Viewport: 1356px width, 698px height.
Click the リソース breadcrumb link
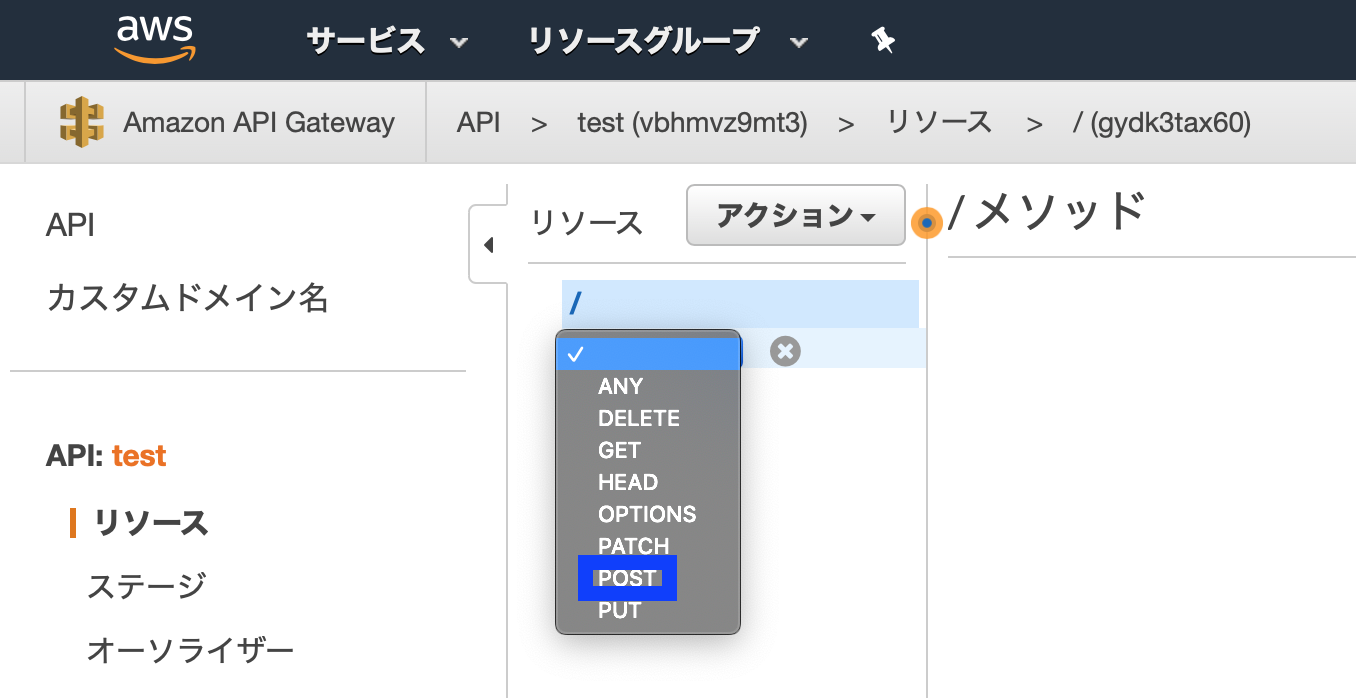pos(939,123)
